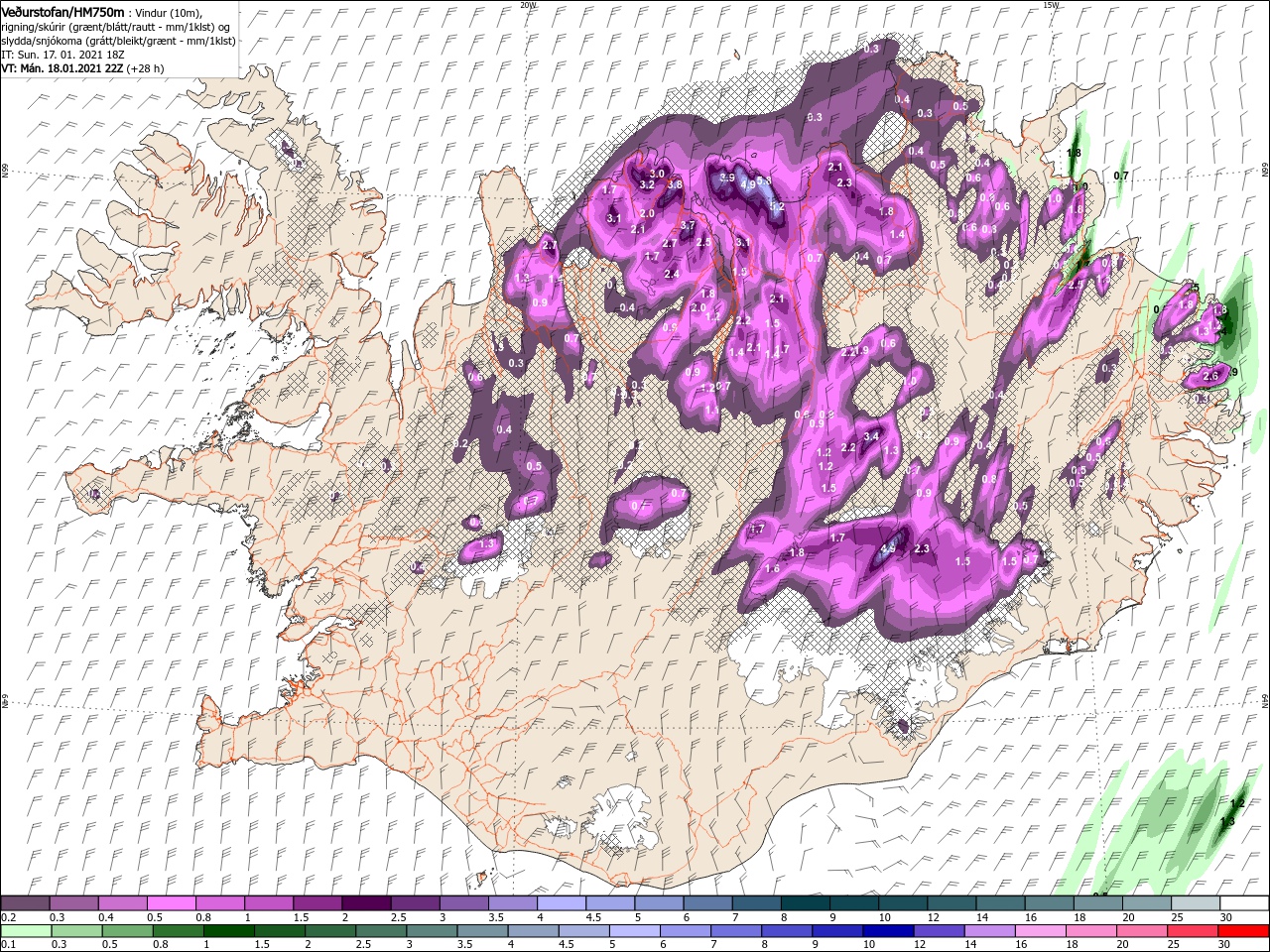The height and width of the screenshot is (952, 1270).
Task: Click the 3.4 snowfall value on map
Action: 872,436
